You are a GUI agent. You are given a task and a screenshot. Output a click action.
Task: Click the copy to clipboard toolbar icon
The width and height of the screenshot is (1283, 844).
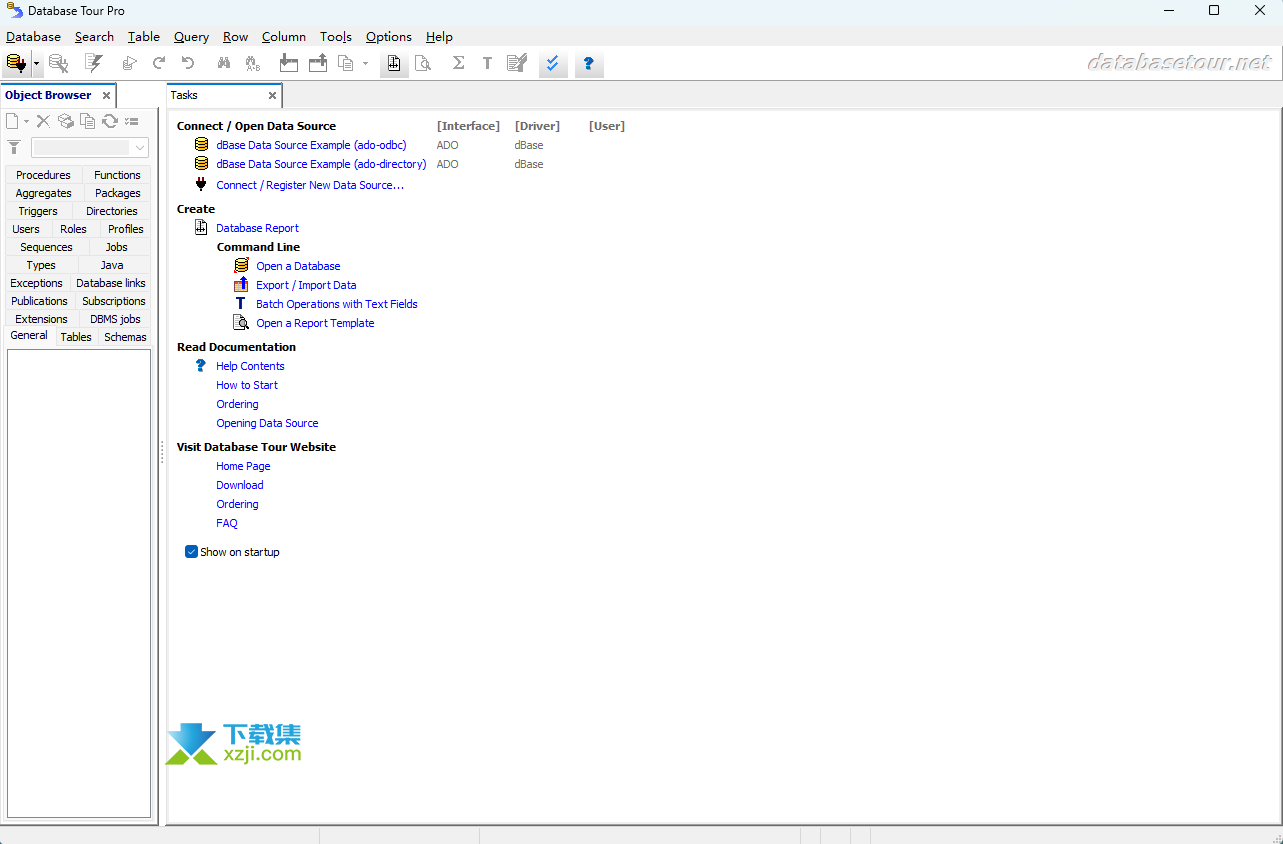pyautogui.click(x=346, y=64)
